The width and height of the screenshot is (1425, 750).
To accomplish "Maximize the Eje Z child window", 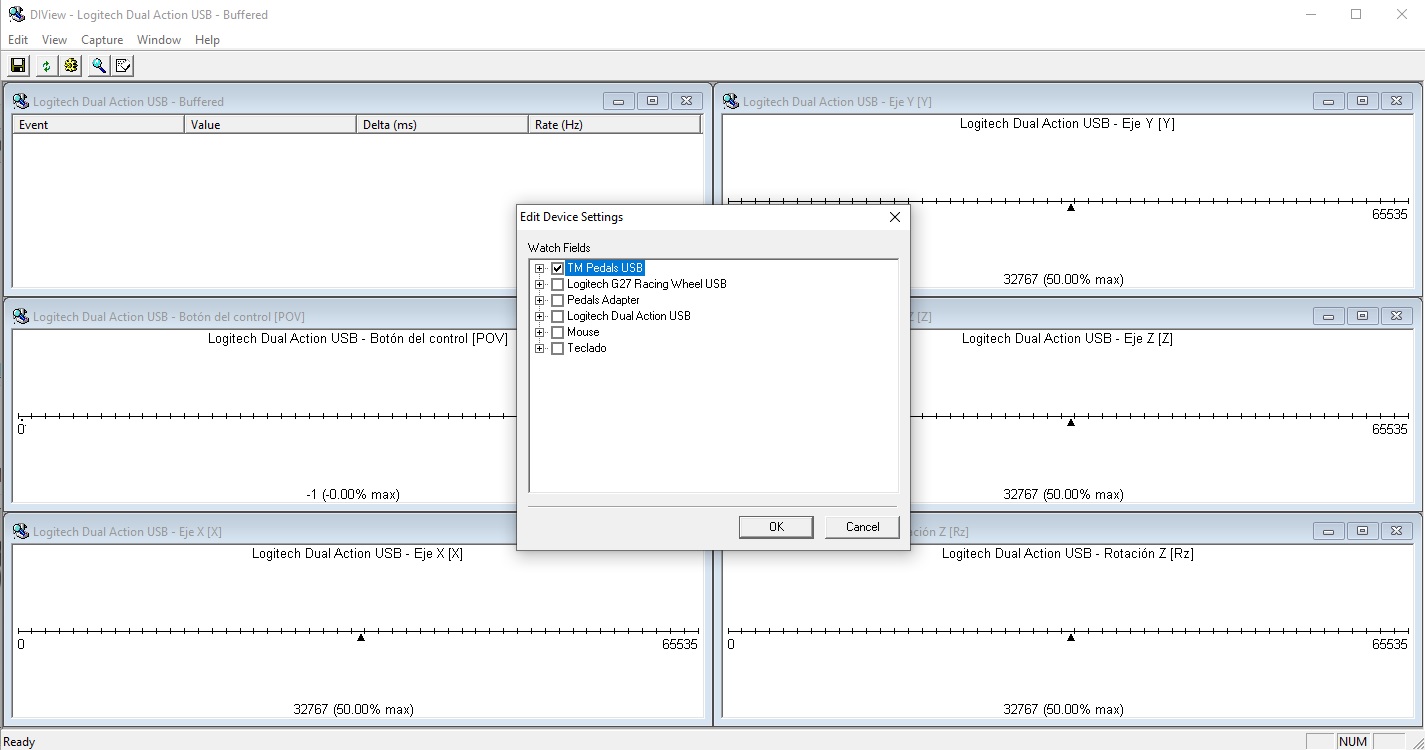I will [x=1363, y=316].
